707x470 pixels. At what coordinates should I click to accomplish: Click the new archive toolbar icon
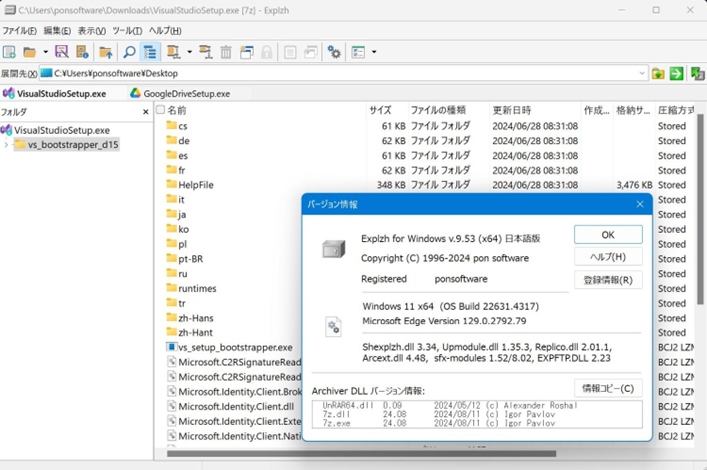tap(9, 52)
